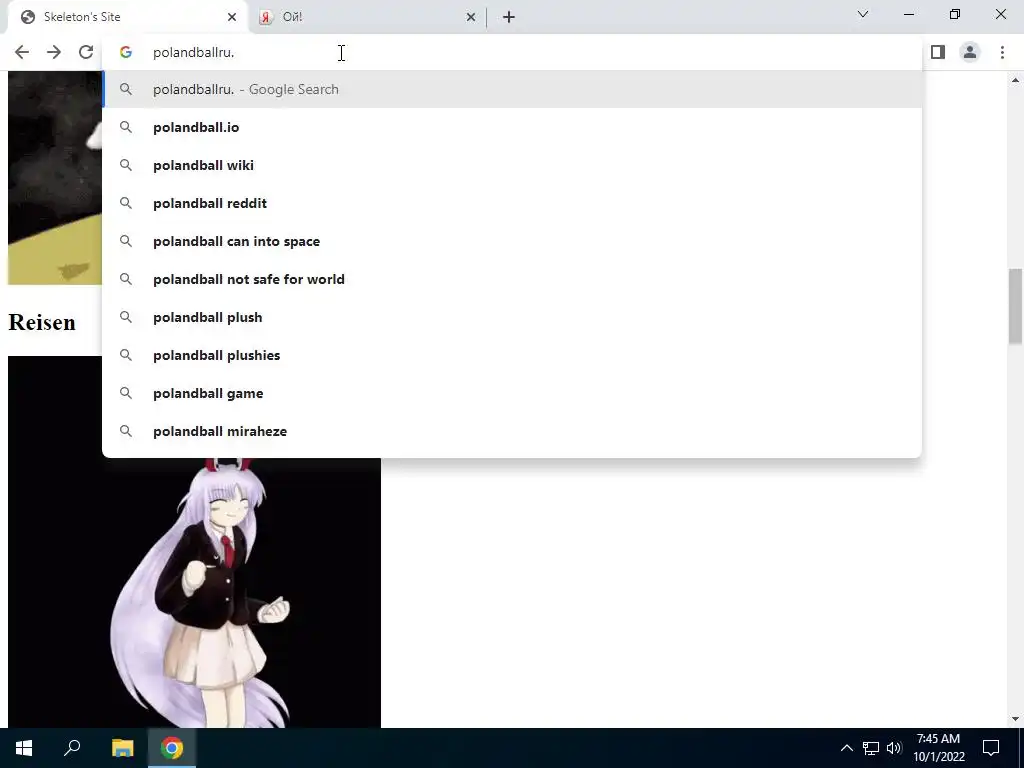
Task: Select the polandball plush suggestion
Action: 512,317
